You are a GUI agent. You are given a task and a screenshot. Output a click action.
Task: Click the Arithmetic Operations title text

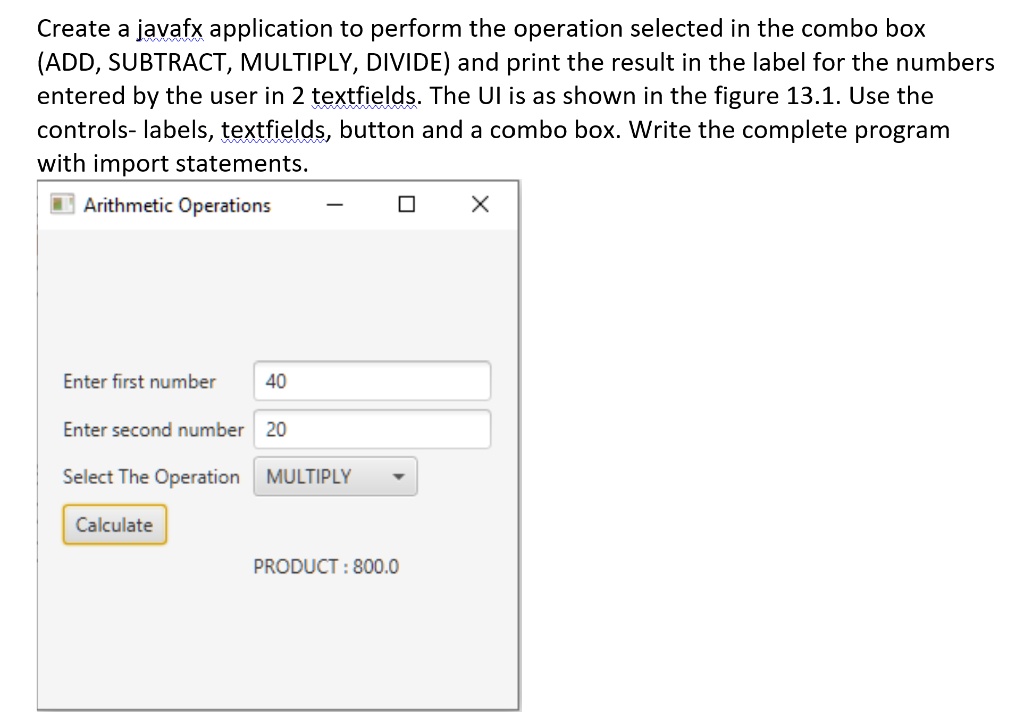(177, 205)
